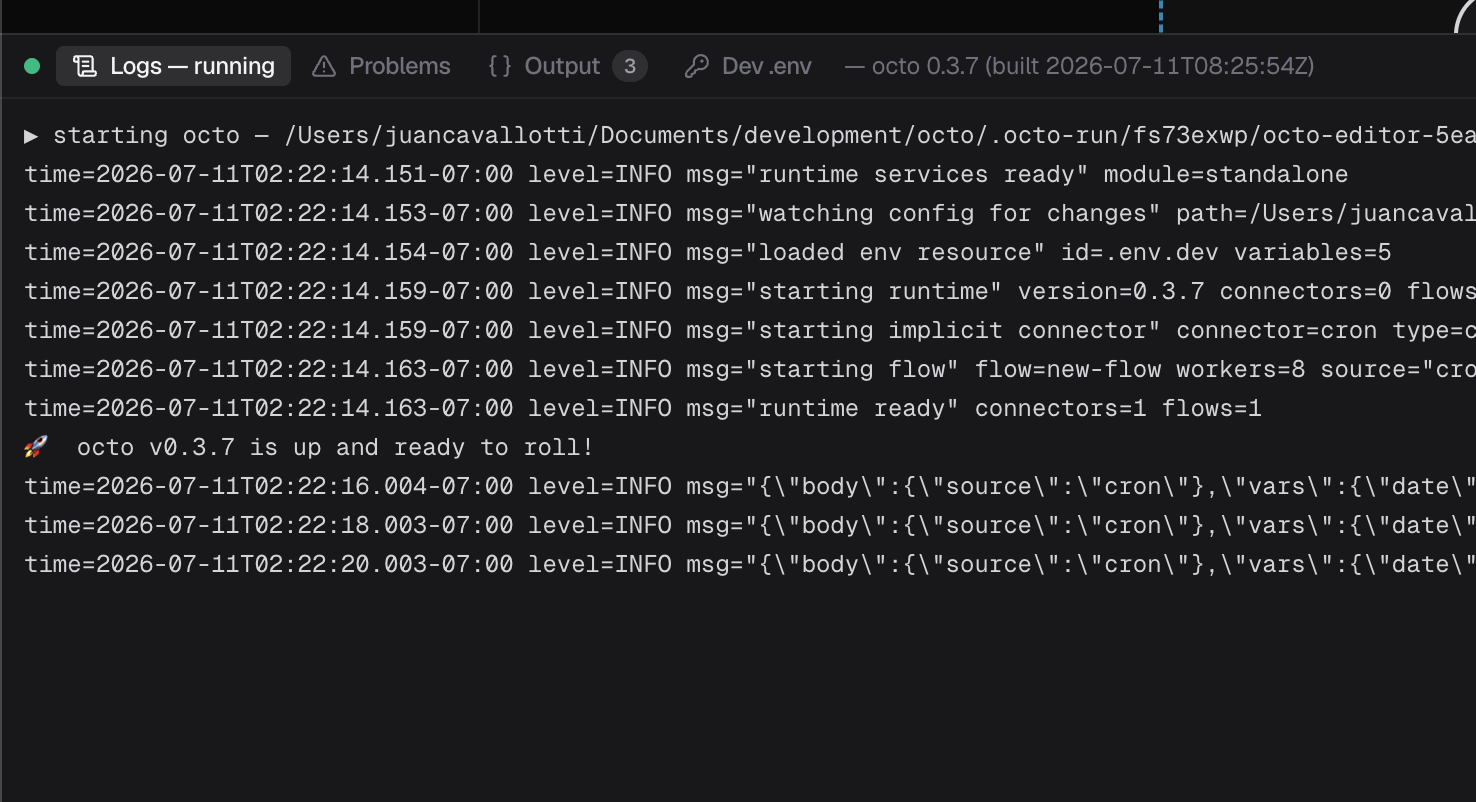The height and width of the screenshot is (802, 1476).
Task: Select the "watching config for changes" log line
Action: point(750,213)
